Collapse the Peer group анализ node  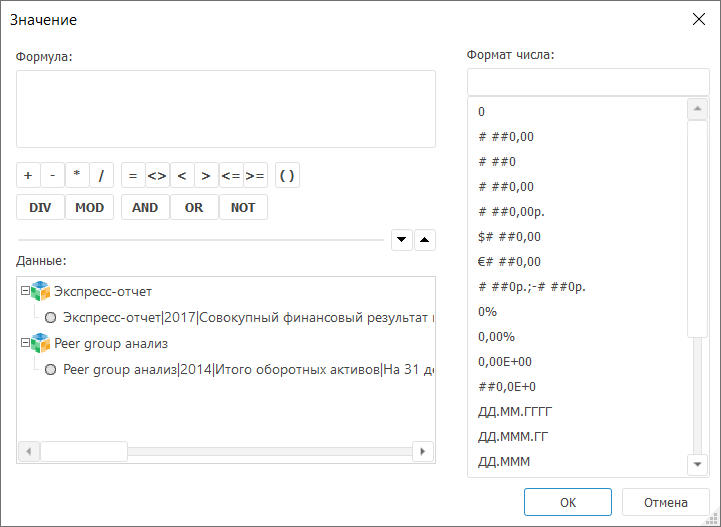pos(26,343)
